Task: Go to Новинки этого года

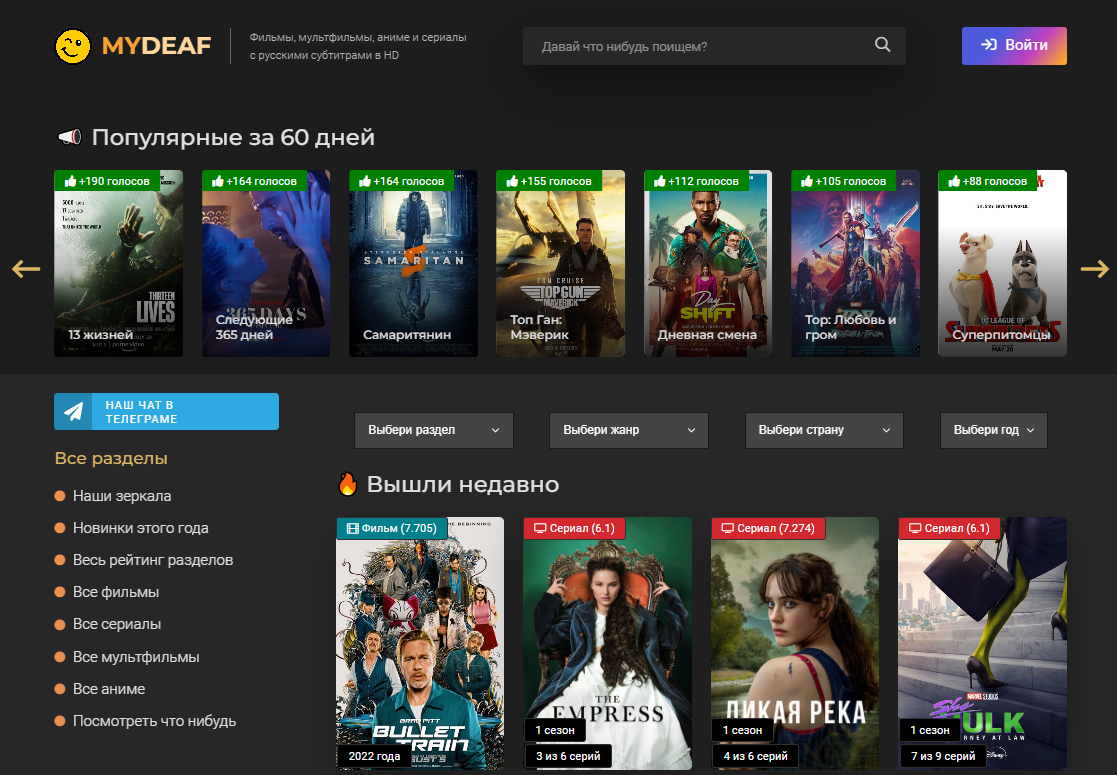Action: (140, 528)
